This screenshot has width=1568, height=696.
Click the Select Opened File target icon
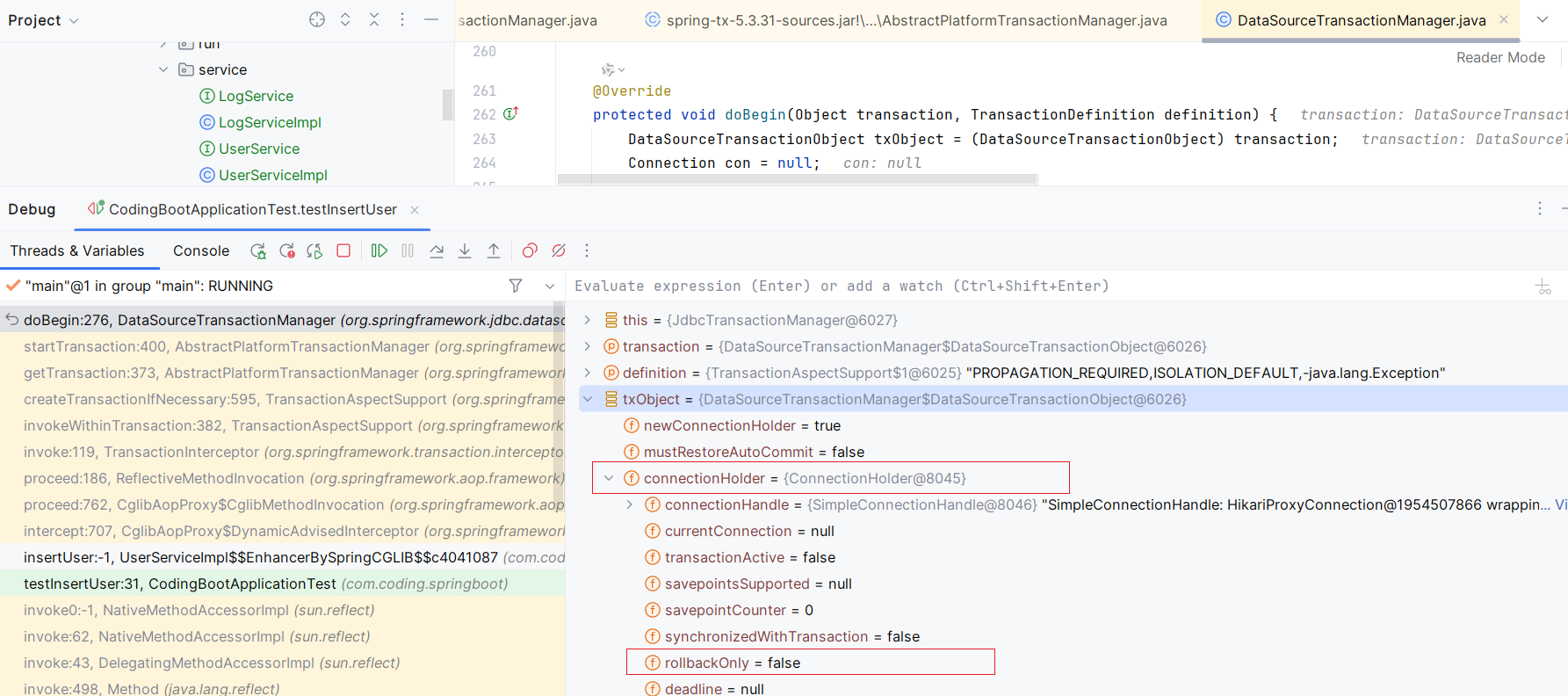pyautogui.click(x=317, y=19)
